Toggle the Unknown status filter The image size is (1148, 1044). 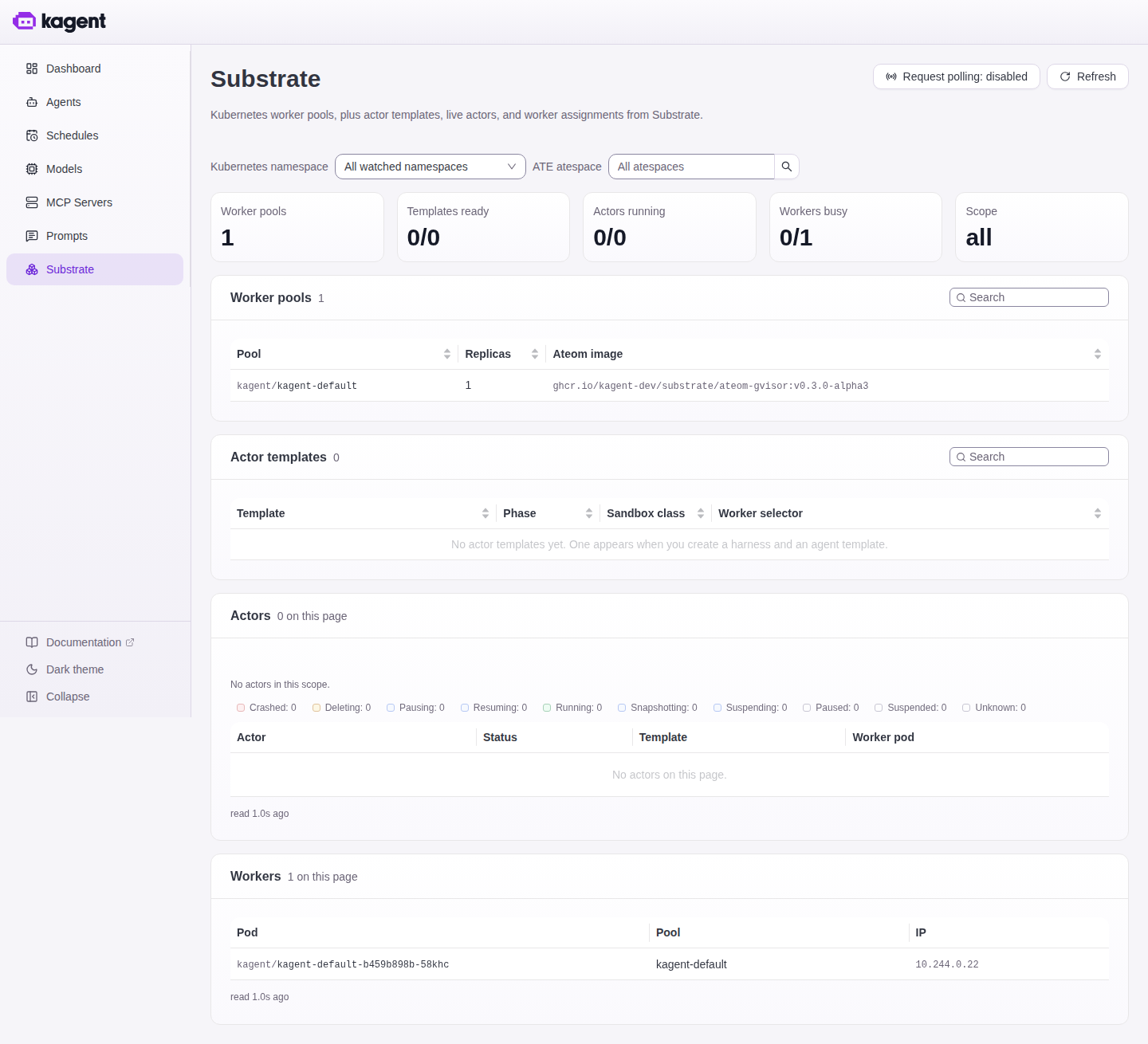coord(994,708)
